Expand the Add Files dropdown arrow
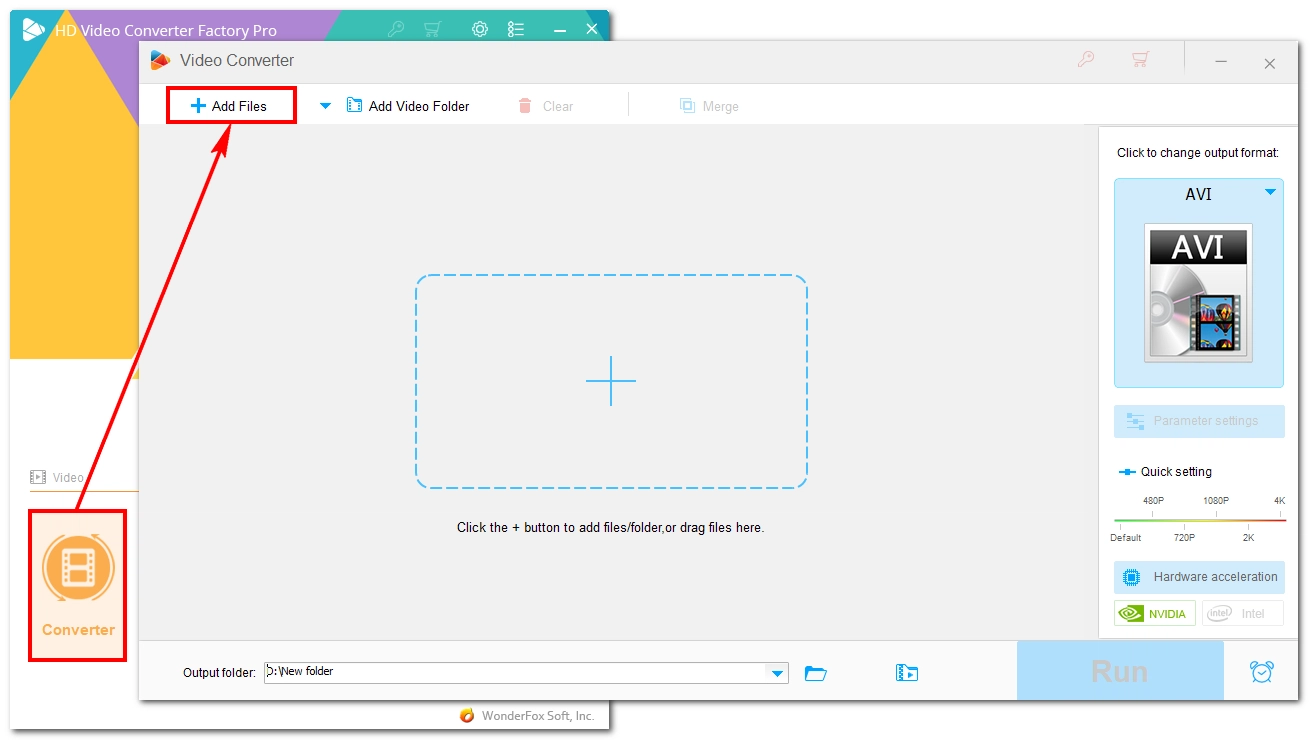Viewport: 1310px width, 740px height. [325, 106]
